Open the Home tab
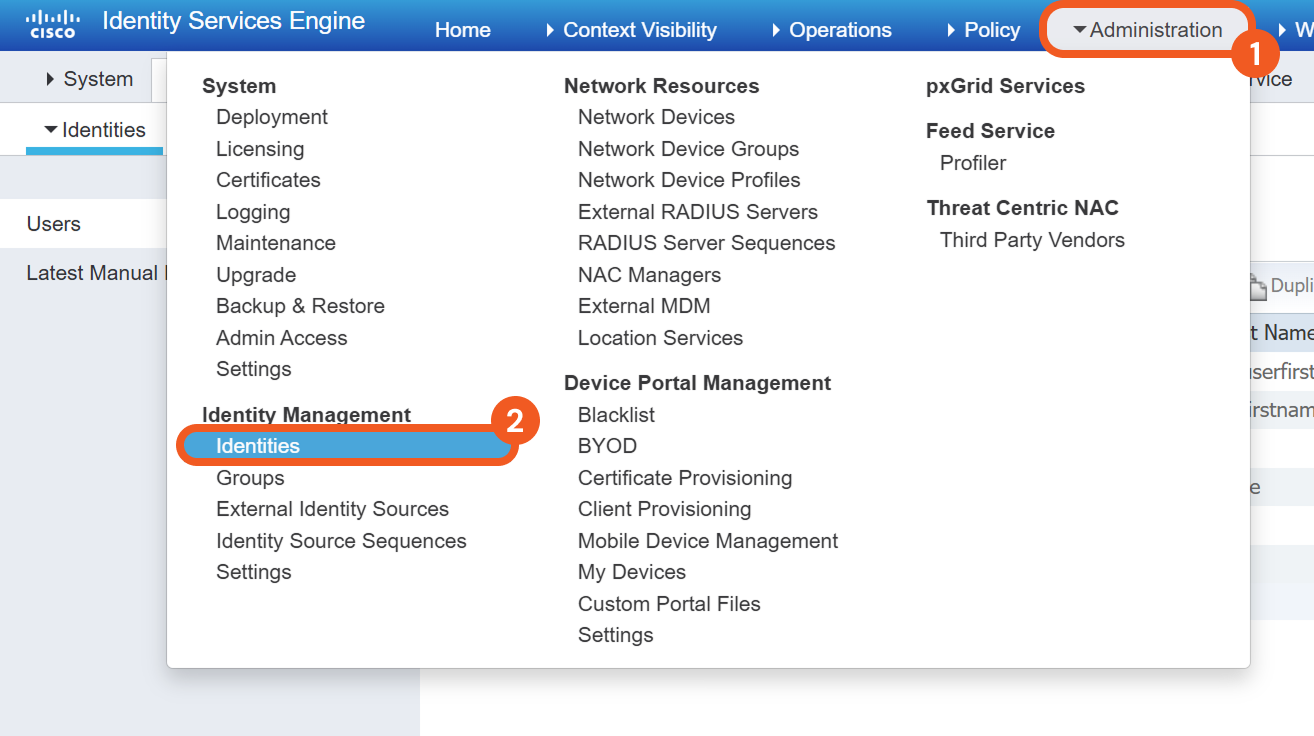Viewport: 1314px width, 736px height. (462, 30)
